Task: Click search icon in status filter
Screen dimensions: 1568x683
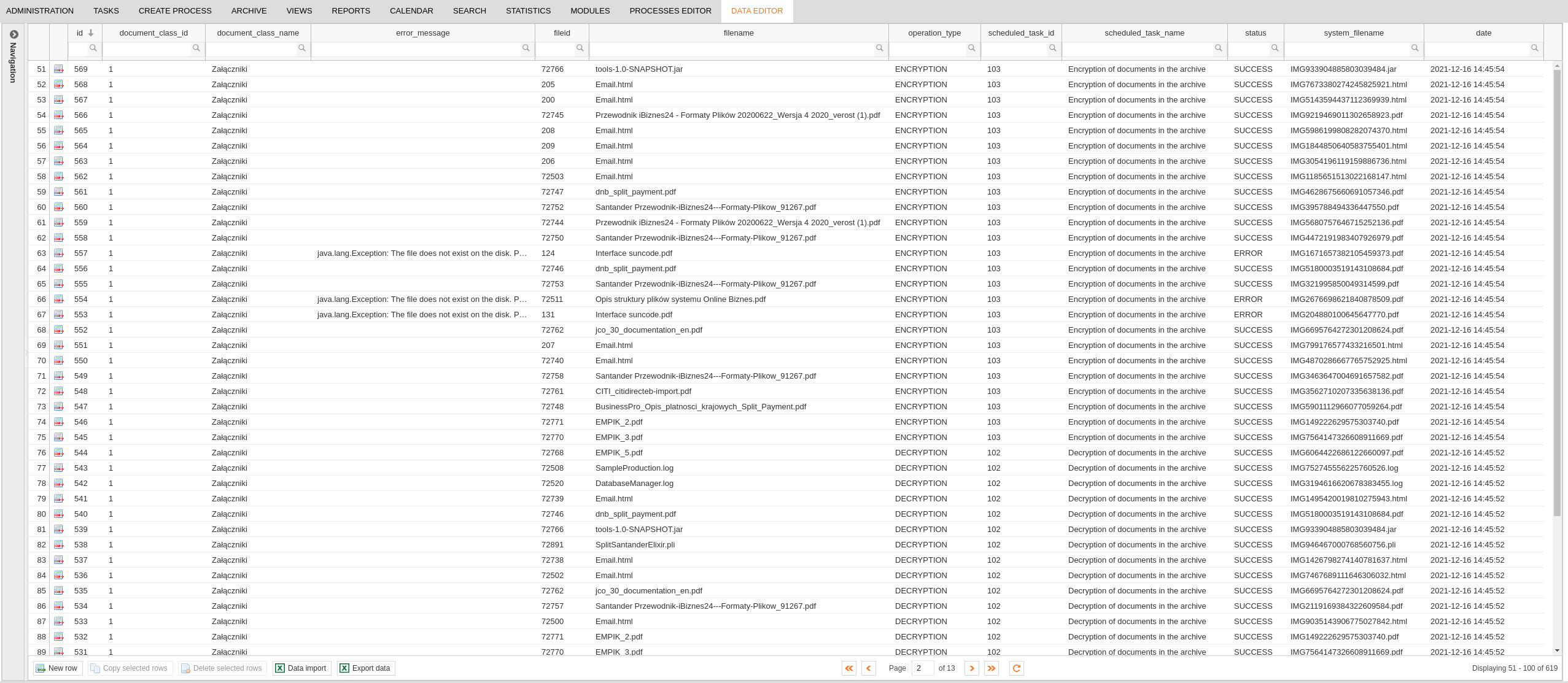Action: (x=1275, y=48)
